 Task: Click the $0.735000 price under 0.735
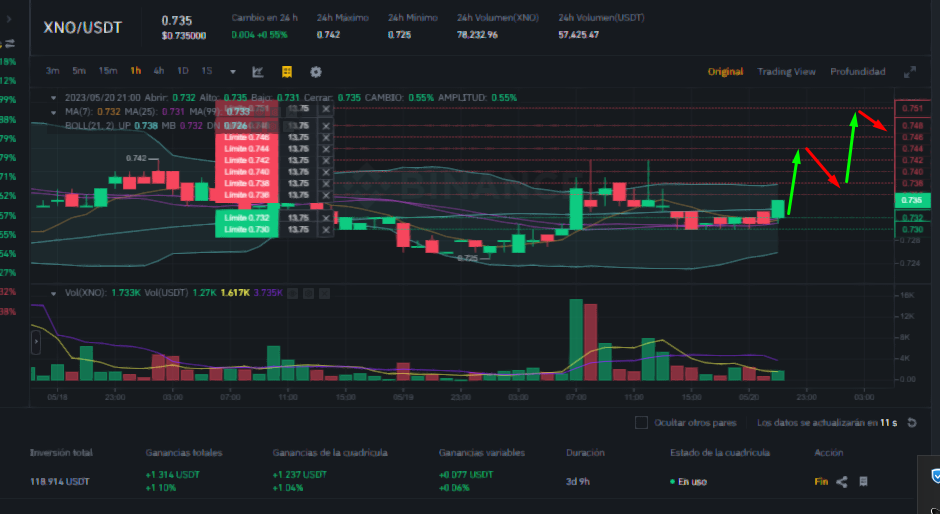(x=184, y=36)
